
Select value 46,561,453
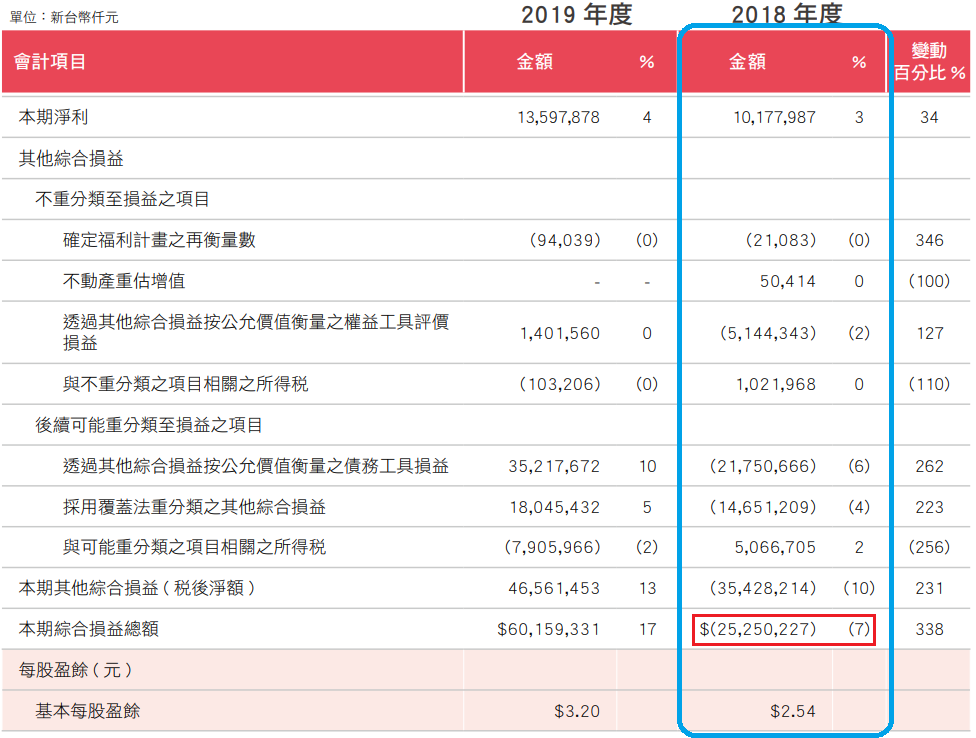pyautogui.click(x=554, y=588)
